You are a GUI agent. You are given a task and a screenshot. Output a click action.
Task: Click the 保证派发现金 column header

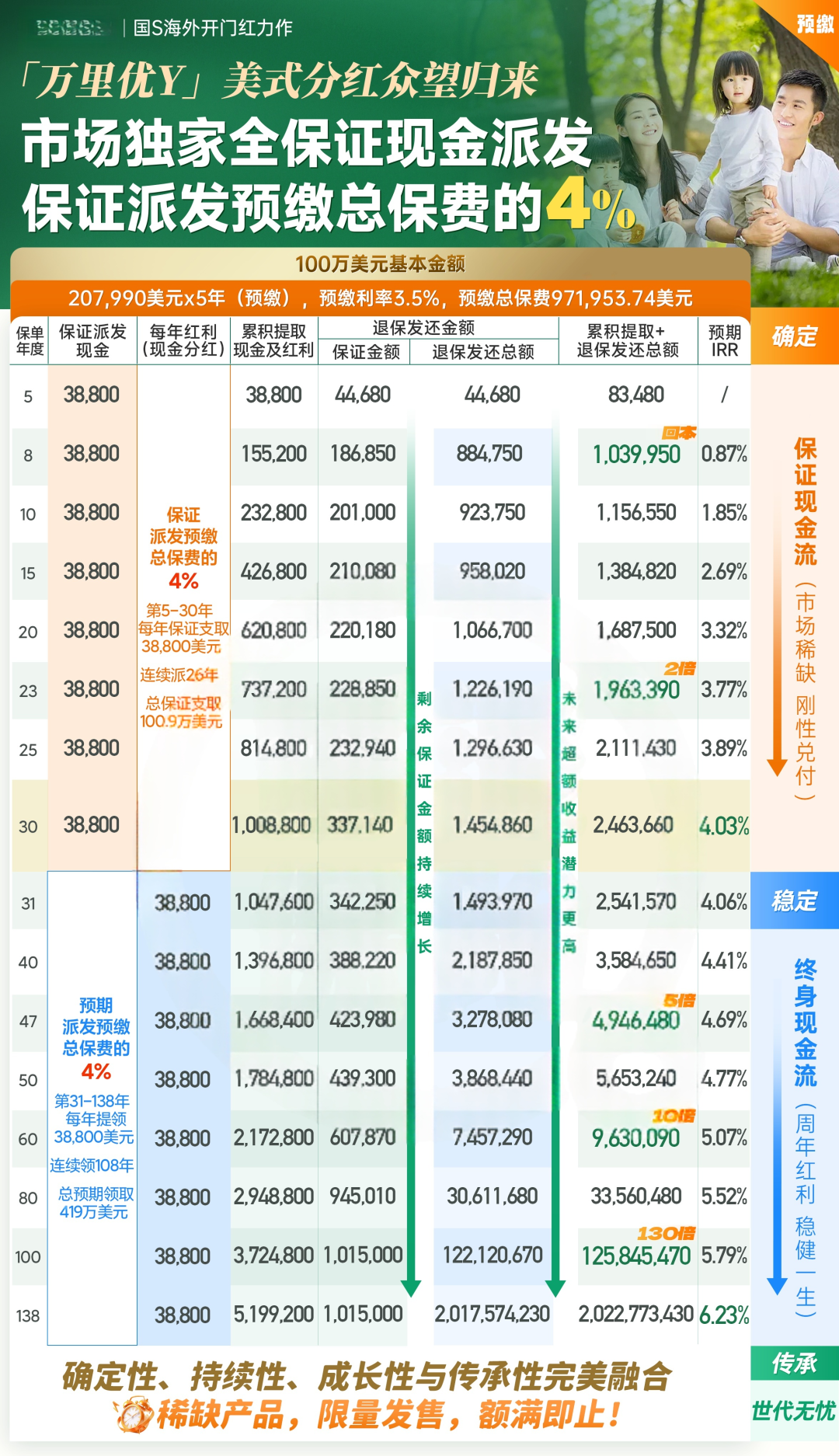[x=92, y=341]
